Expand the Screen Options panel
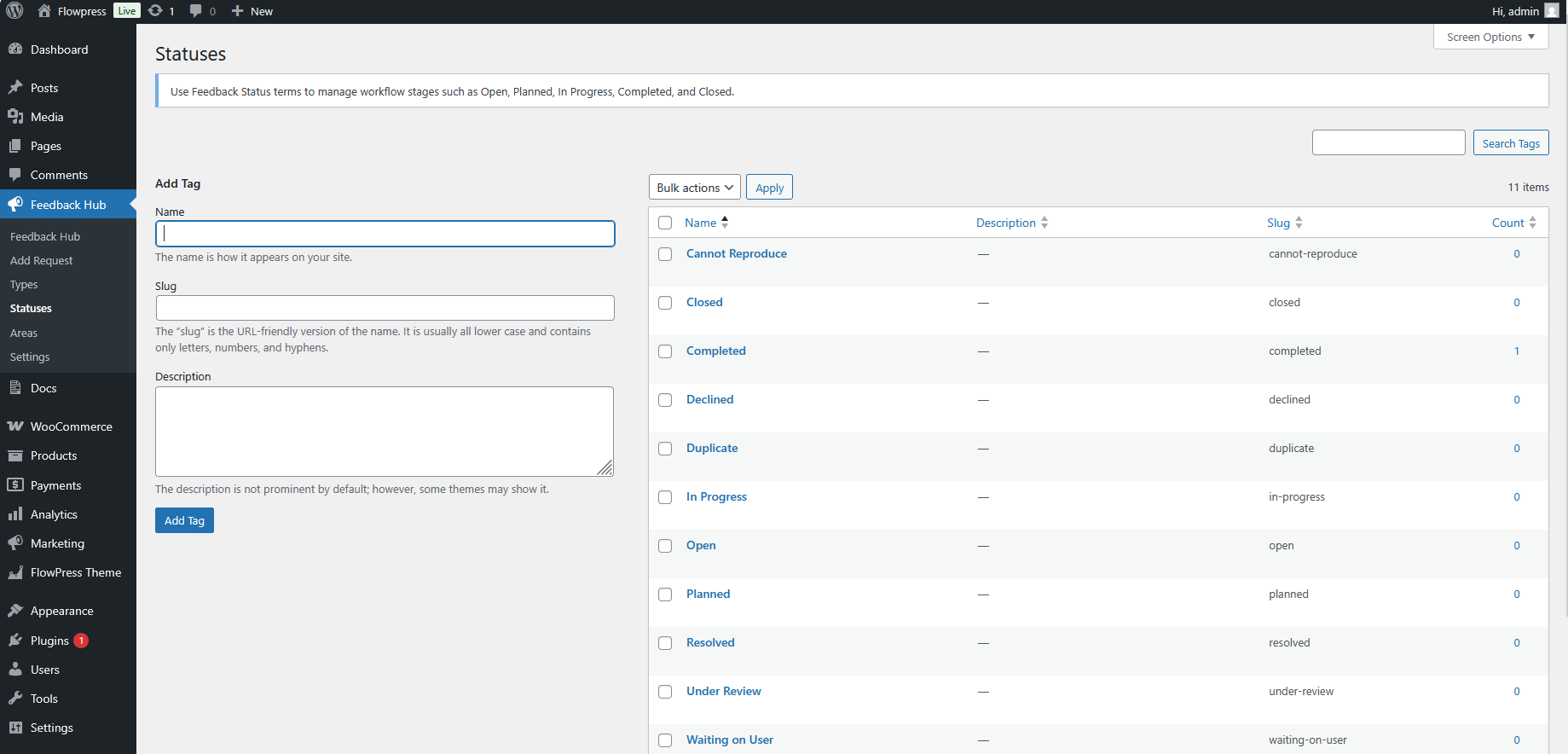Viewport: 1568px width, 754px height. click(1490, 37)
